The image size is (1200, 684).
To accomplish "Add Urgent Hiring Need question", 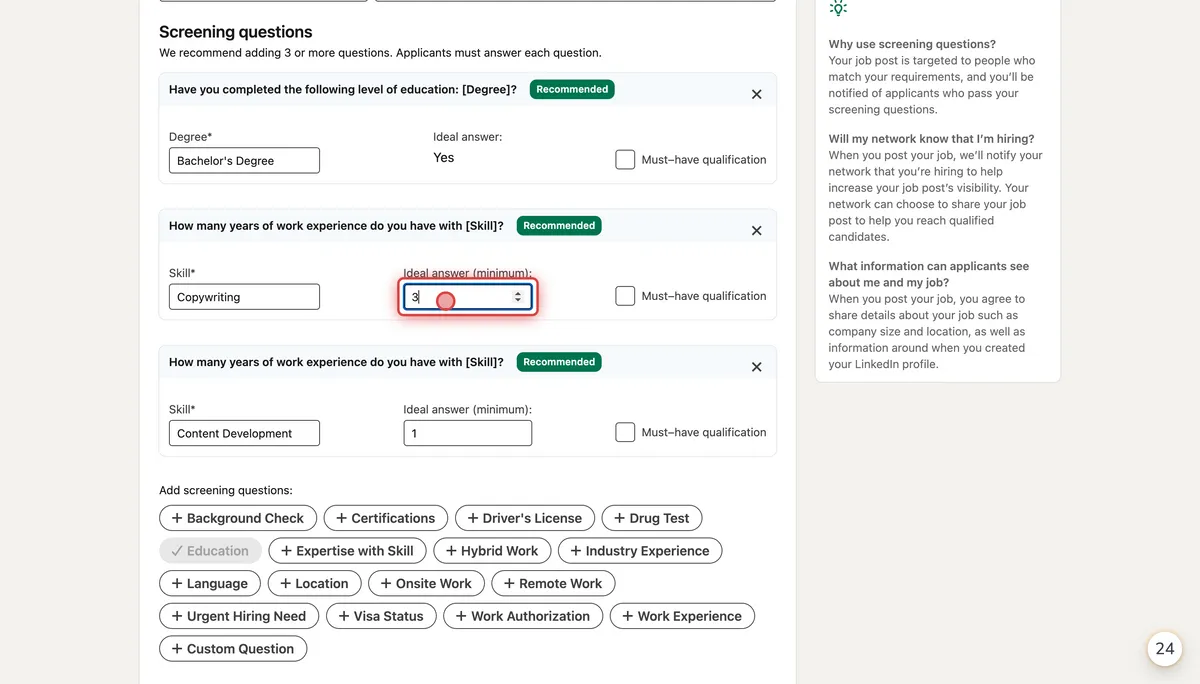I will pyautogui.click(x=239, y=616).
